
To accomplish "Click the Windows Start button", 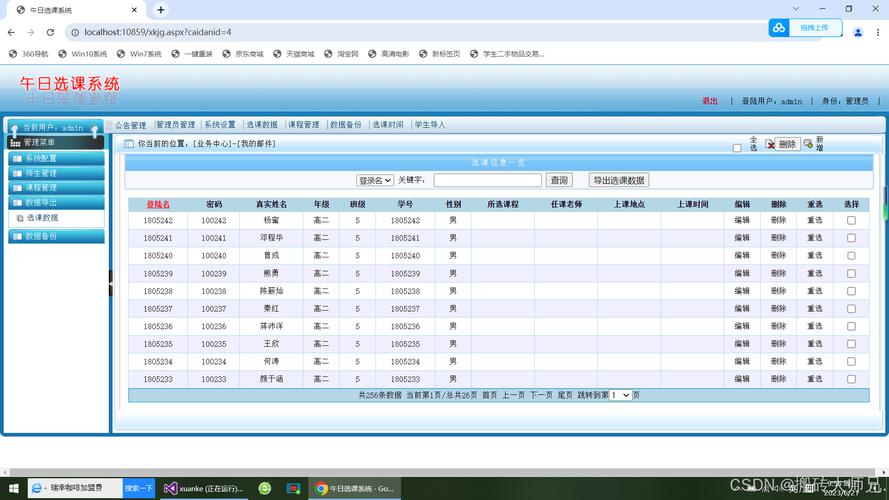I will click(10, 488).
